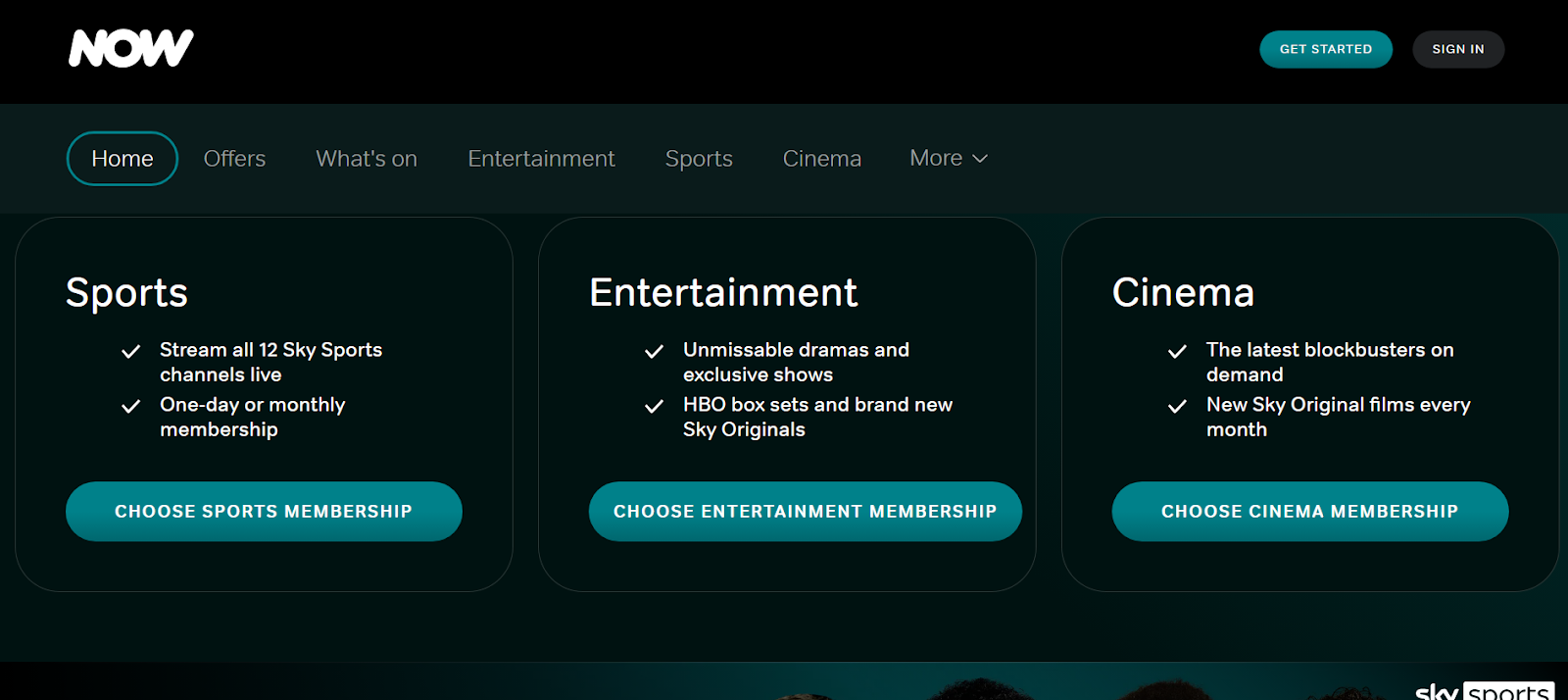The height and width of the screenshot is (700, 1568).
Task: Select the Home tab
Action: [x=122, y=159]
